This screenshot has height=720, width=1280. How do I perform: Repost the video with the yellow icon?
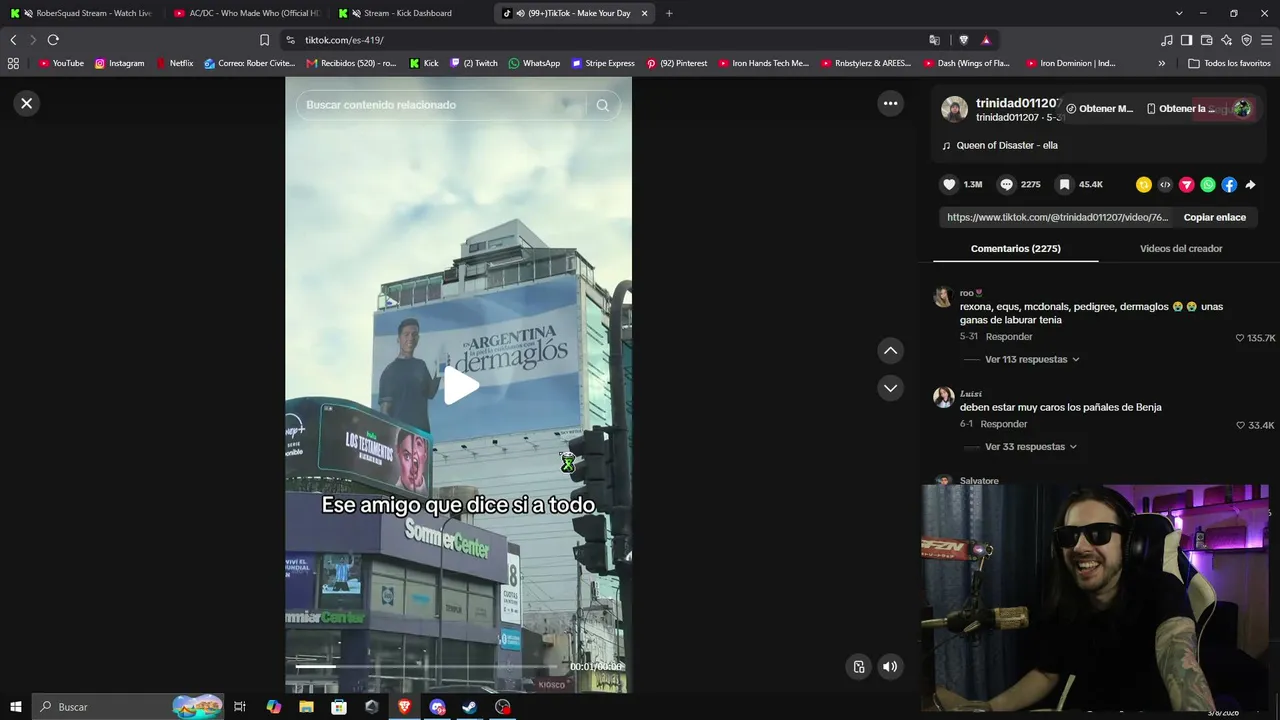pos(1144,185)
